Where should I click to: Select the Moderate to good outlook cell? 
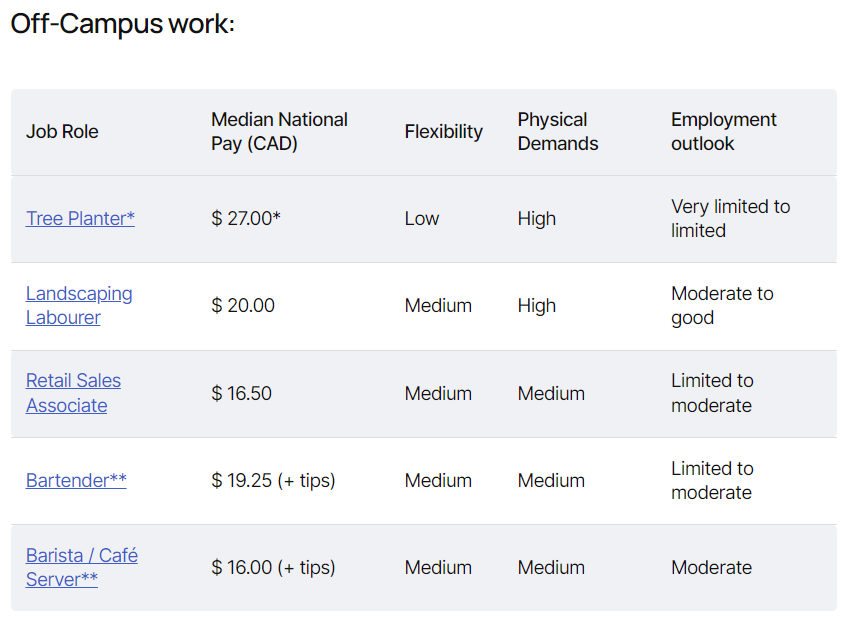(722, 305)
